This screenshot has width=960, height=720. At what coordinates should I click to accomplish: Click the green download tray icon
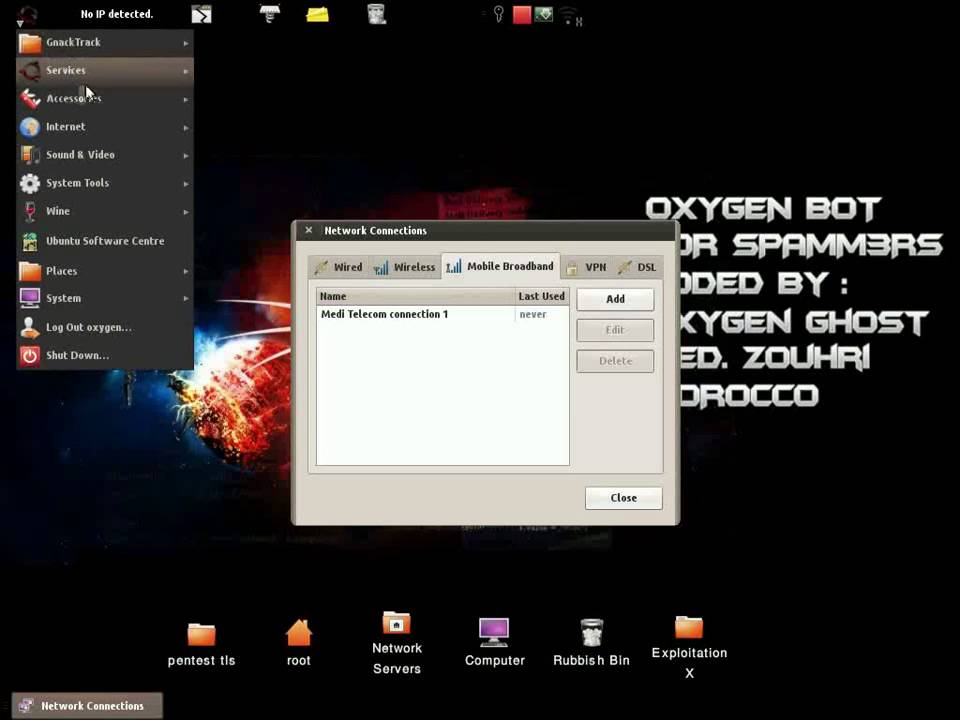(x=544, y=14)
